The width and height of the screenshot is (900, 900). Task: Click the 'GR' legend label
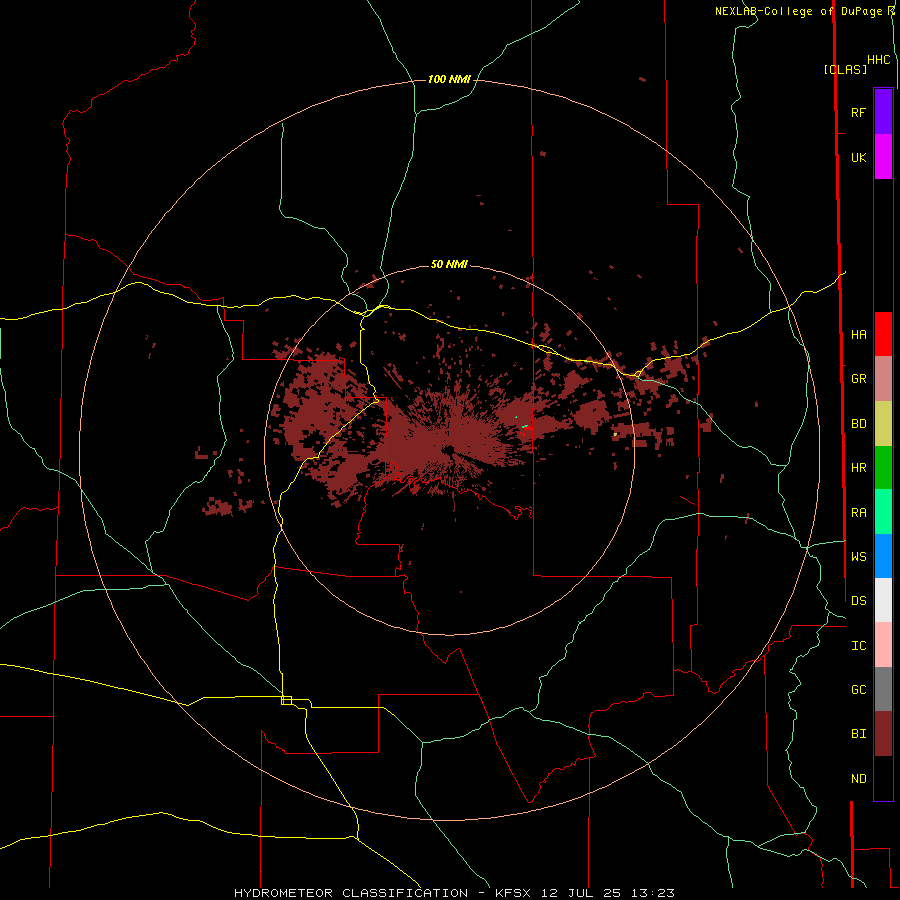coord(858,379)
